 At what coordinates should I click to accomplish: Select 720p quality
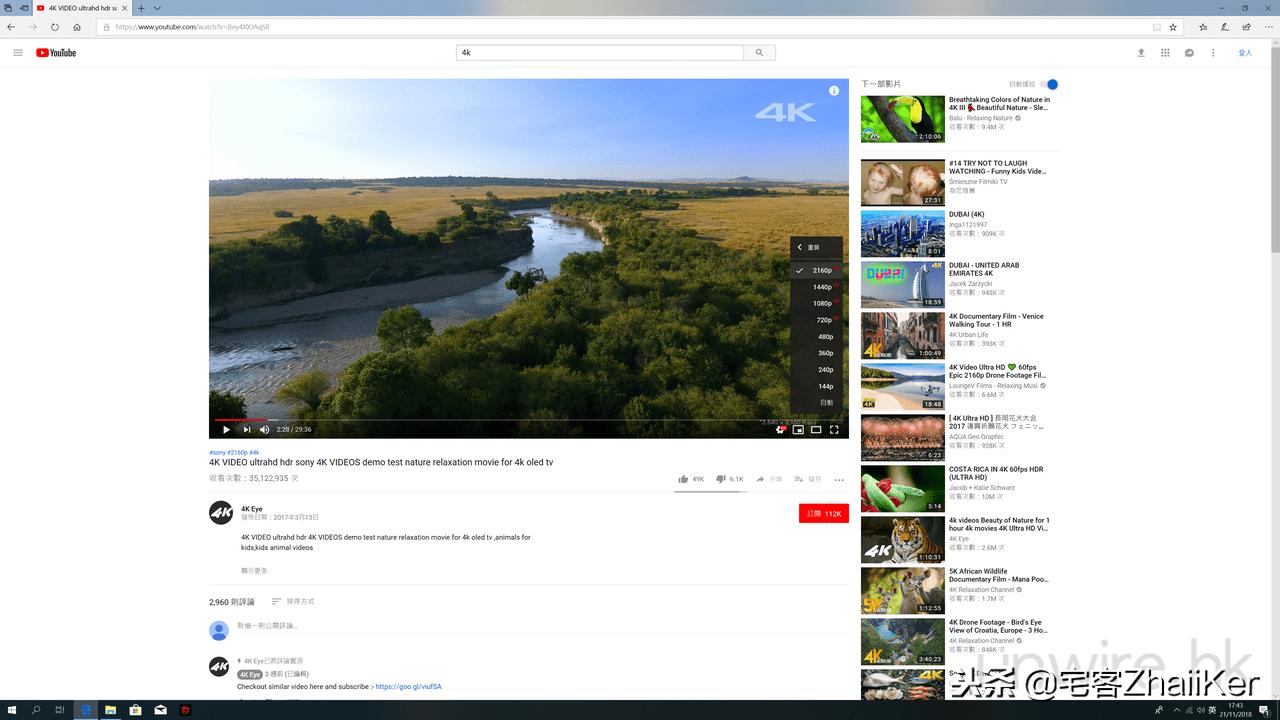click(x=816, y=320)
